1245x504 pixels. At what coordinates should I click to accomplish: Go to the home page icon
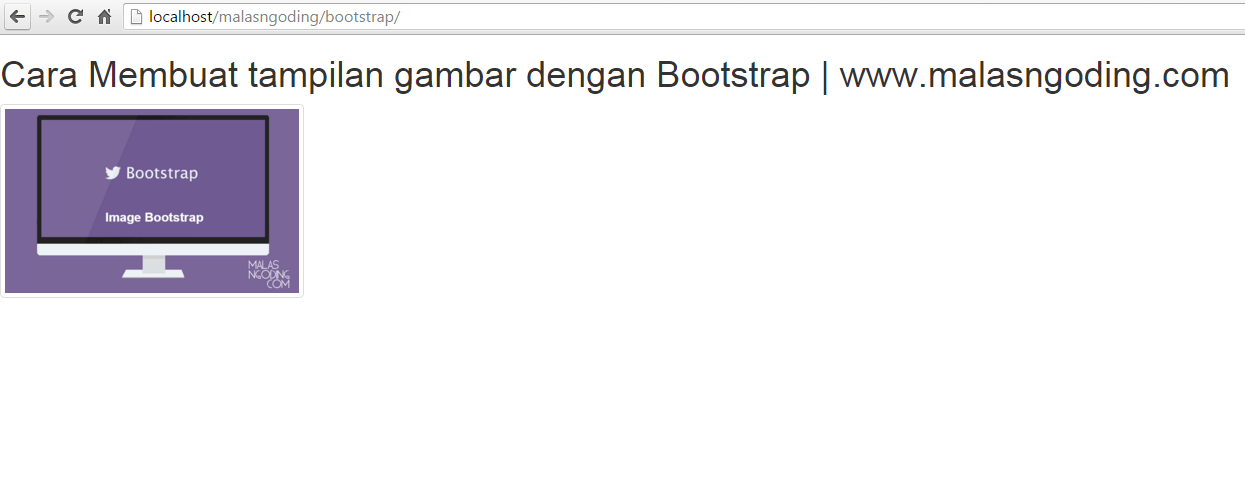(x=104, y=16)
